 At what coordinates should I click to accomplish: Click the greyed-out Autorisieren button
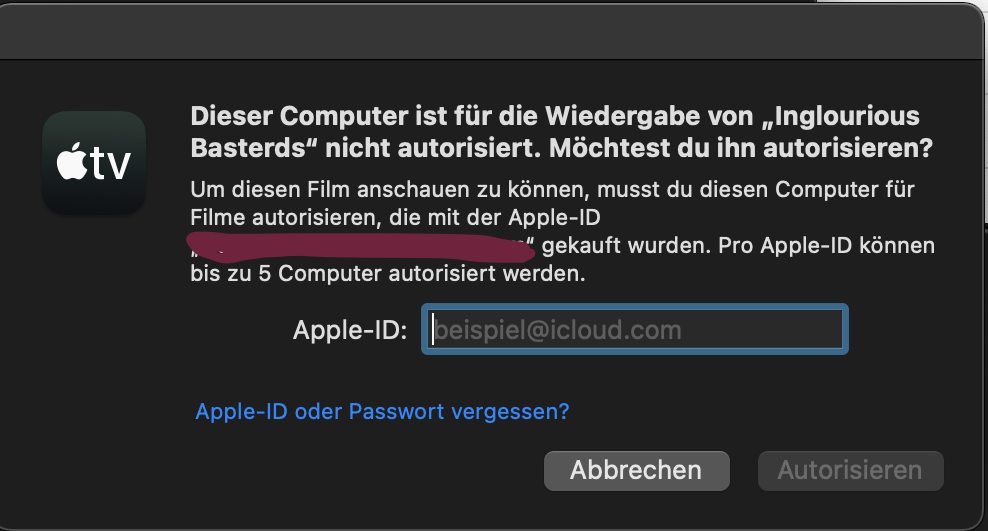tap(850, 470)
